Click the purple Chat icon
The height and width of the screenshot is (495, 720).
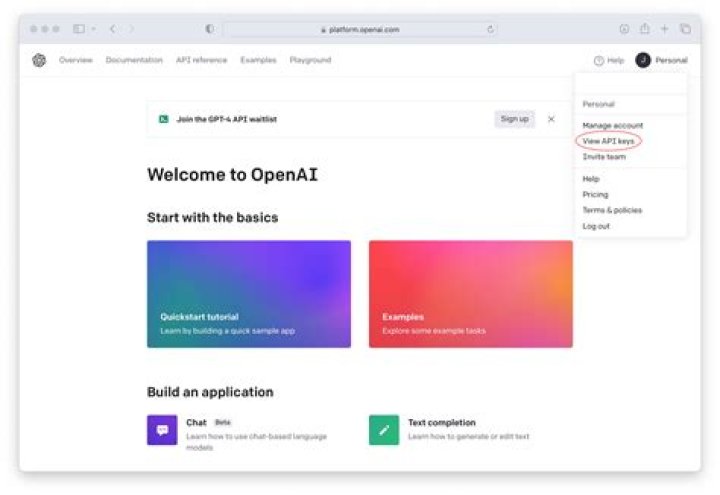point(162,430)
